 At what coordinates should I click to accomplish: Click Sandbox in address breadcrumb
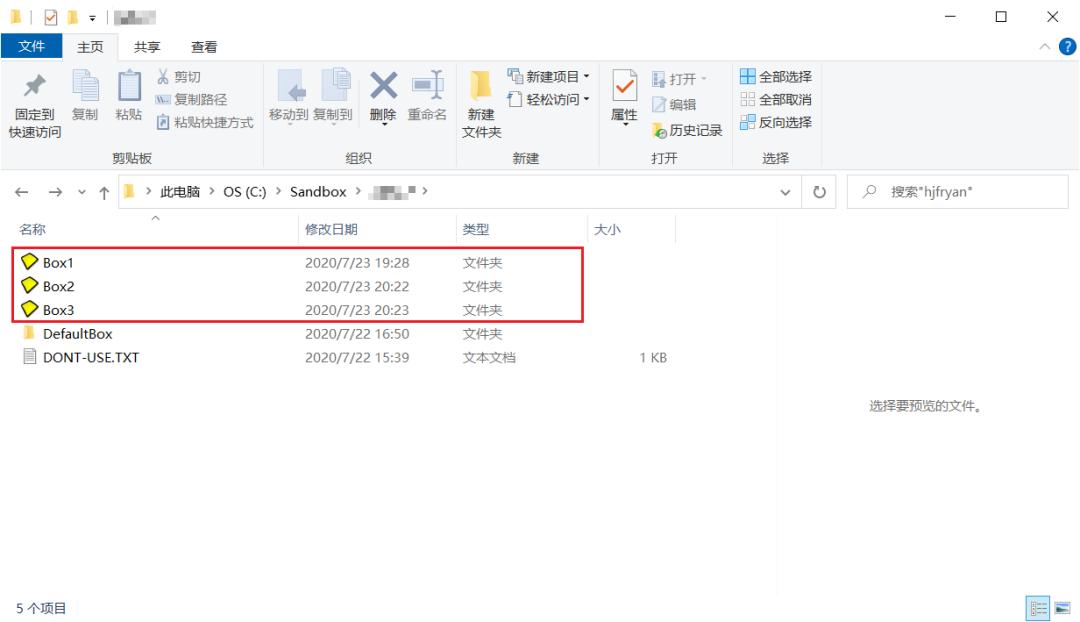318,191
